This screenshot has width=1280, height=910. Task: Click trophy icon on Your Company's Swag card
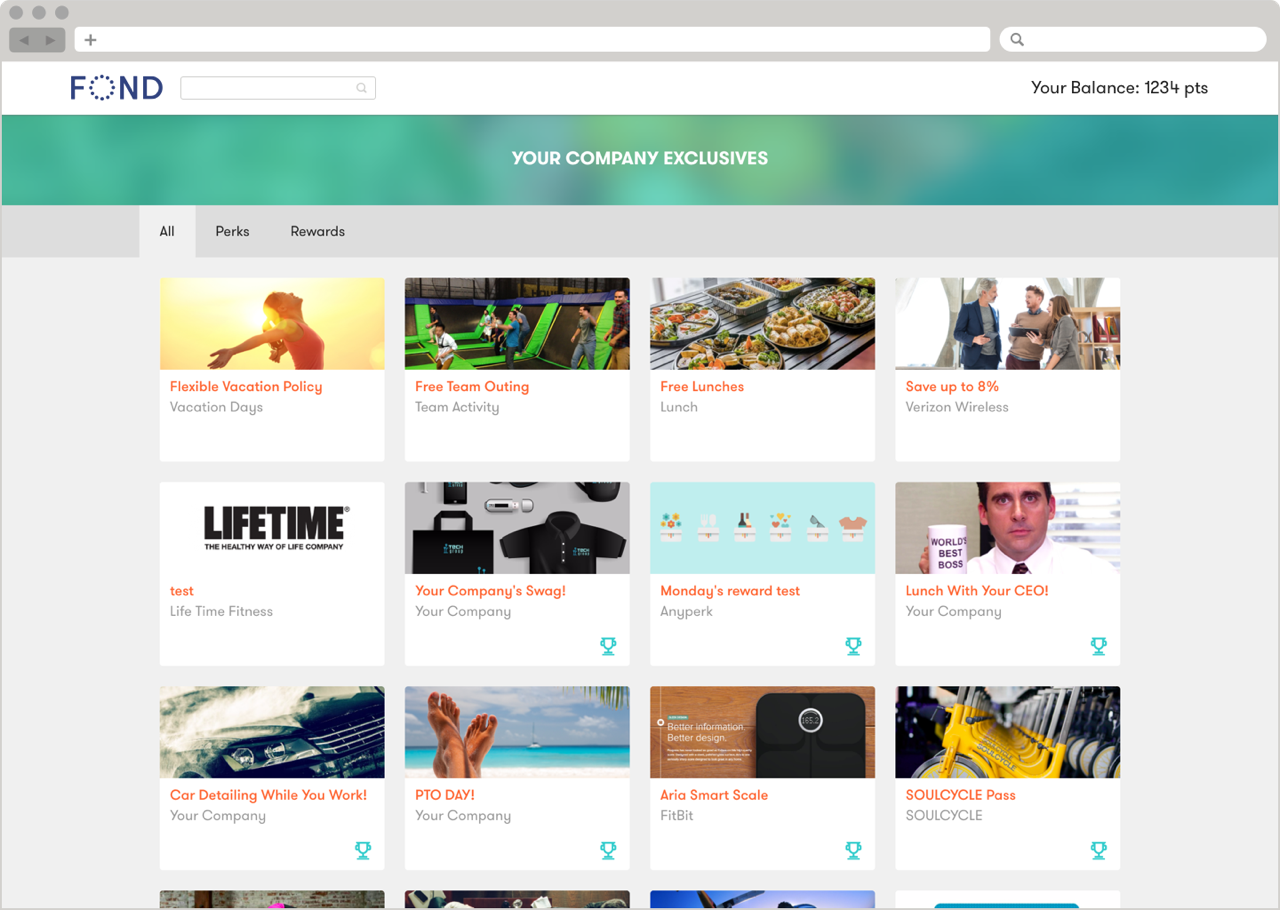tap(608, 646)
